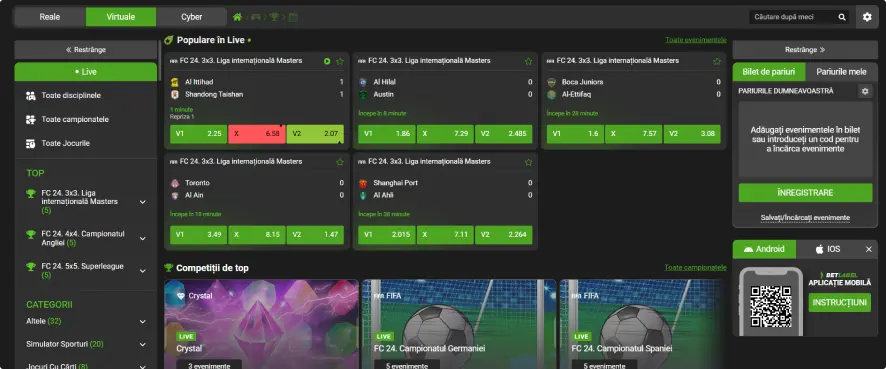Favorite the Al Hilal vs Austin match

point(528,61)
